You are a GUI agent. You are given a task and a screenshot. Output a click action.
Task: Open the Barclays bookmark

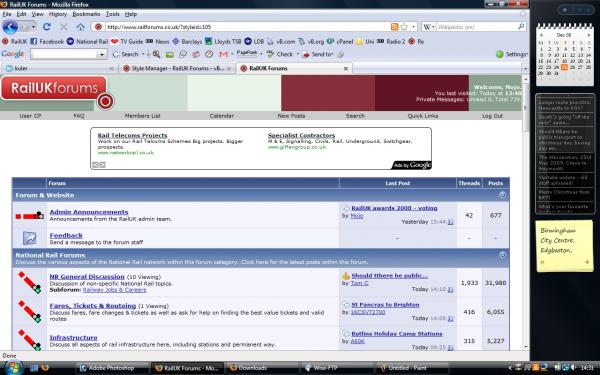[x=187, y=41]
